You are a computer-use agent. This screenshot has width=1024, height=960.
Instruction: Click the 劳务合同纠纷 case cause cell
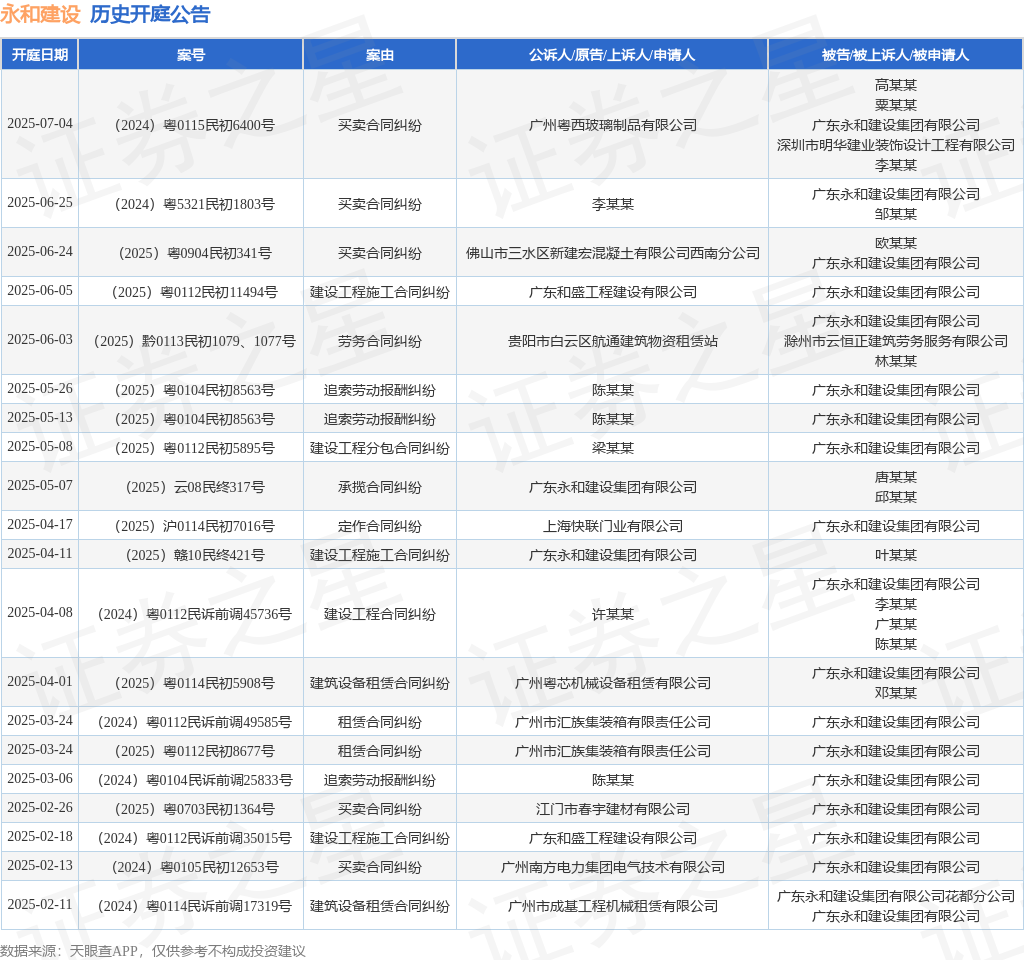pos(379,341)
